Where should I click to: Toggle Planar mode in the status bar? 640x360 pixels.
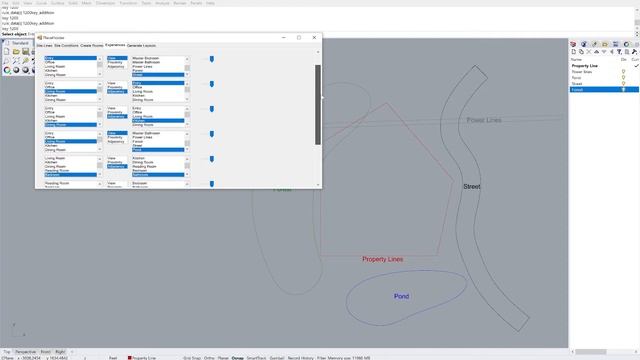pos(223,358)
